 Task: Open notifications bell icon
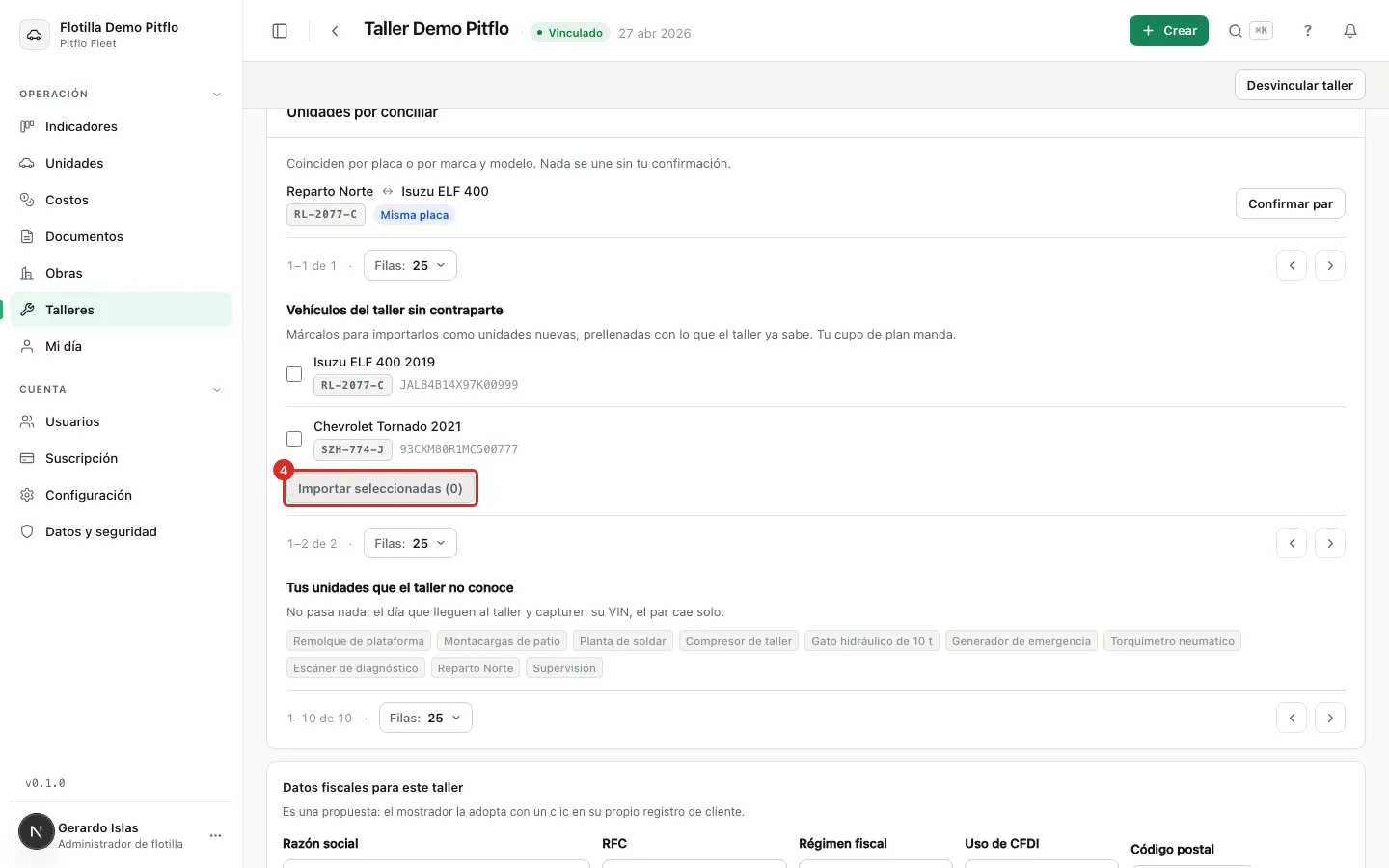click(1350, 31)
